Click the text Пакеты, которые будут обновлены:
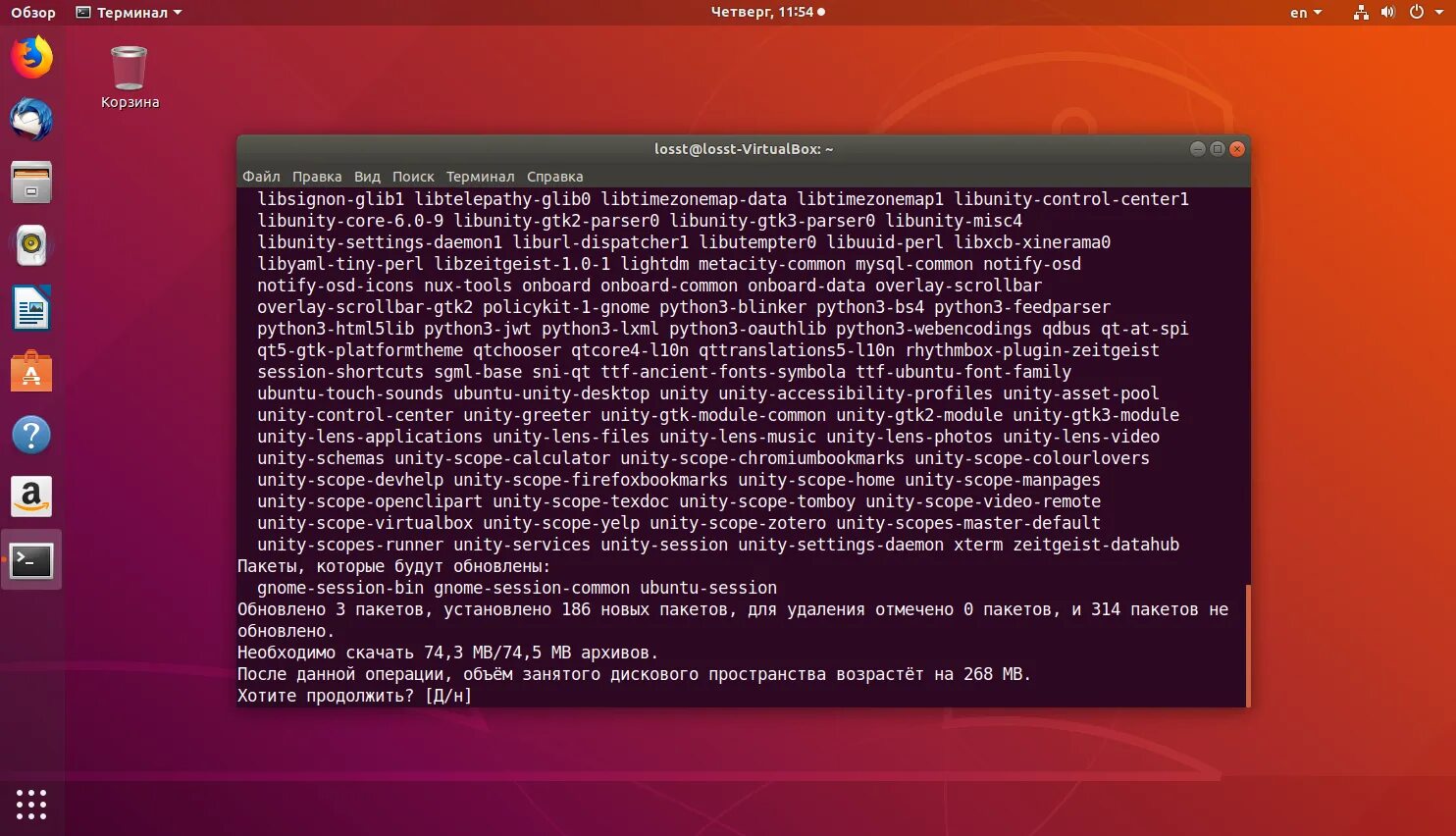This screenshot has height=836, width=1456. click(x=394, y=566)
